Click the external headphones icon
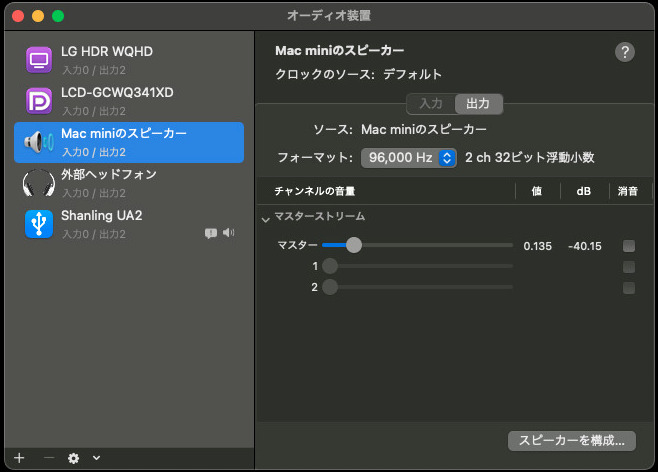The height and width of the screenshot is (472, 658). point(39,183)
